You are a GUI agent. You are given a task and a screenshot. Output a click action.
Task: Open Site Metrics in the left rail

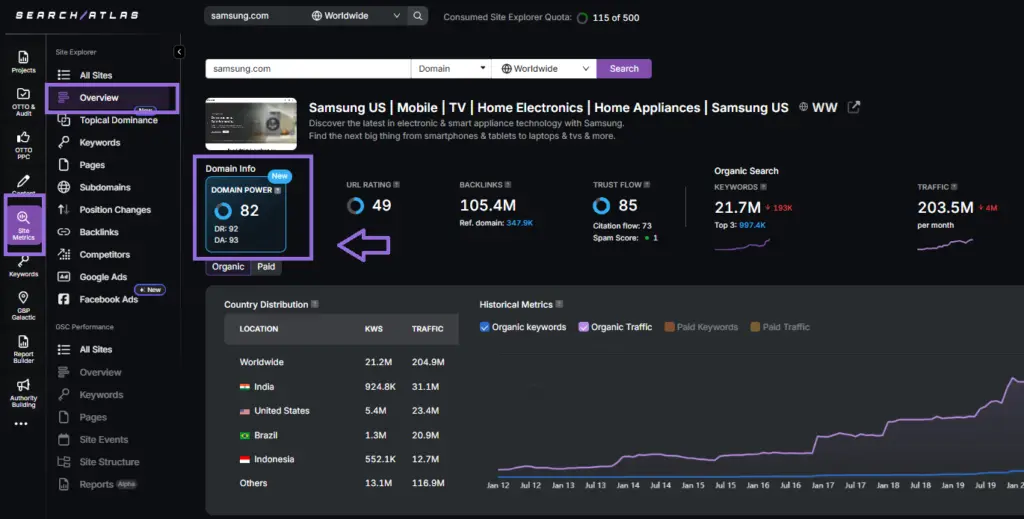[24, 225]
